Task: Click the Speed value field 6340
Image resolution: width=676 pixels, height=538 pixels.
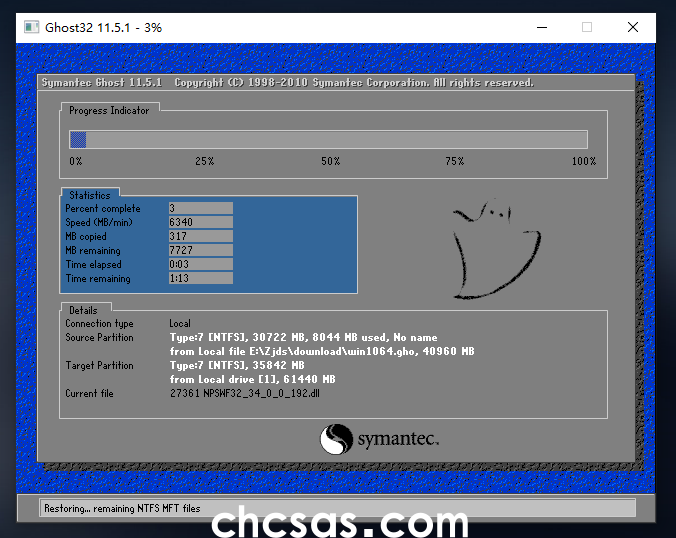Action: pyautogui.click(x=200, y=222)
